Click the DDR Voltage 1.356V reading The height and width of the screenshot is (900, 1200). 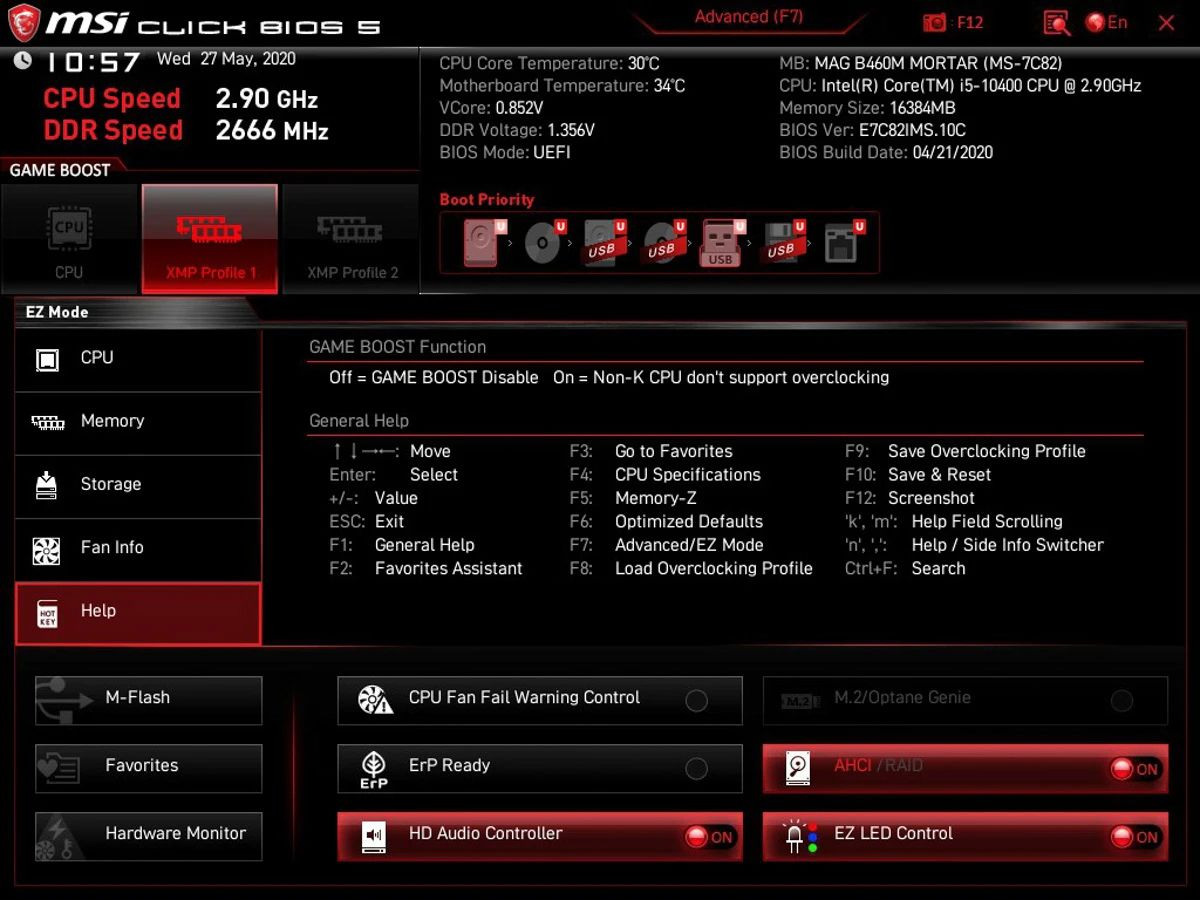tap(517, 130)
